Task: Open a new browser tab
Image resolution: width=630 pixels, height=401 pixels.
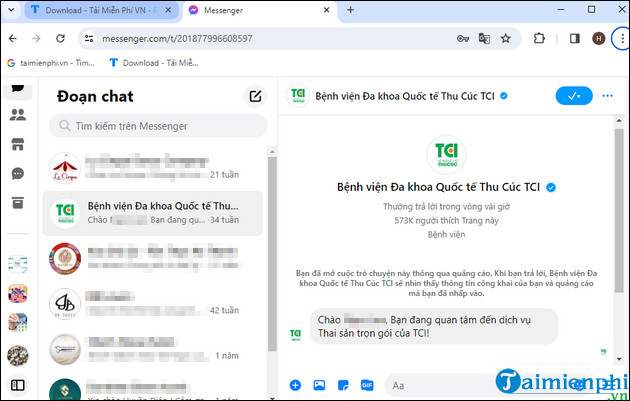Action: coord(350,10)
